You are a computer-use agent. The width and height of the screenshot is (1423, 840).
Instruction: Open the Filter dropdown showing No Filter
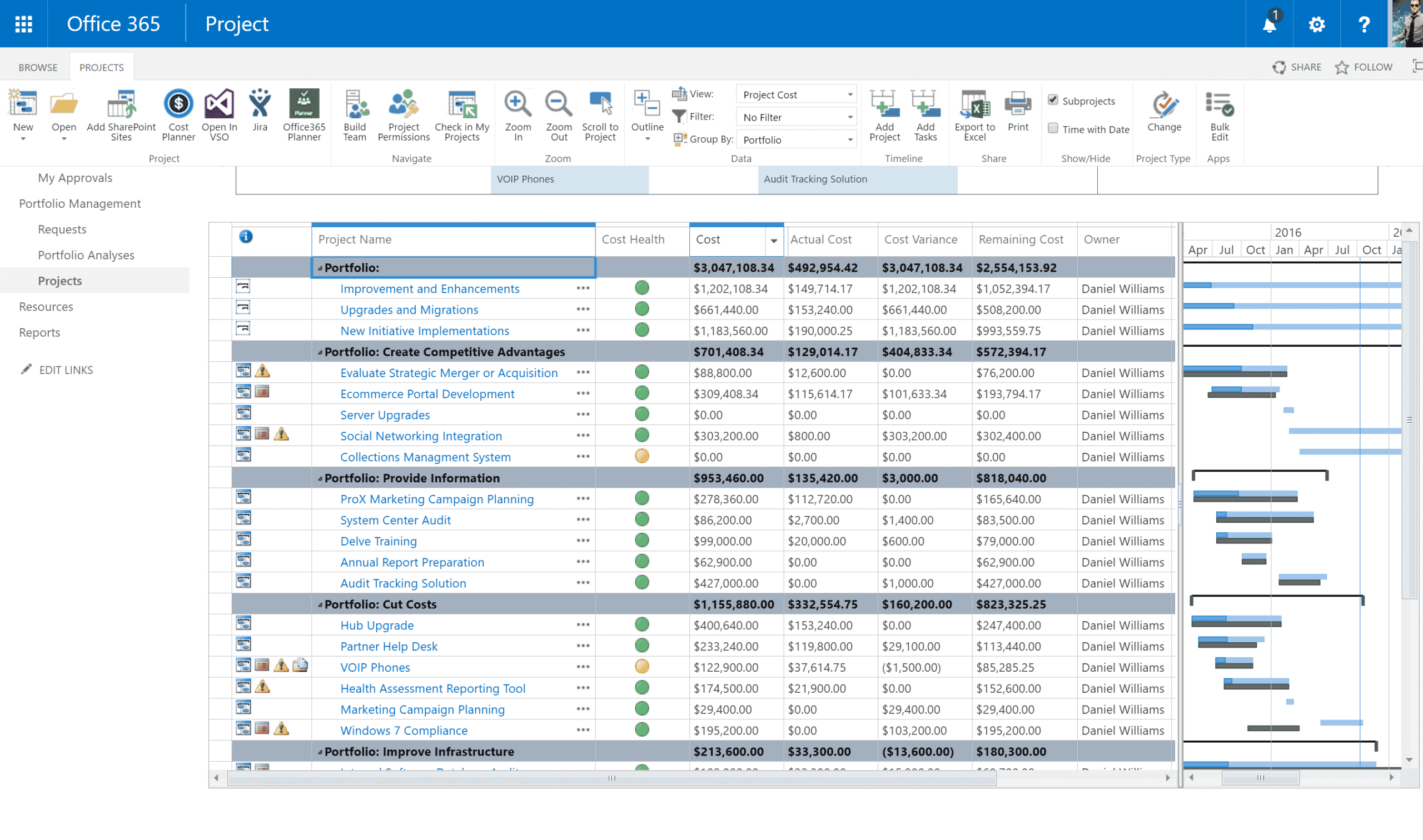[x=796, y=117]
